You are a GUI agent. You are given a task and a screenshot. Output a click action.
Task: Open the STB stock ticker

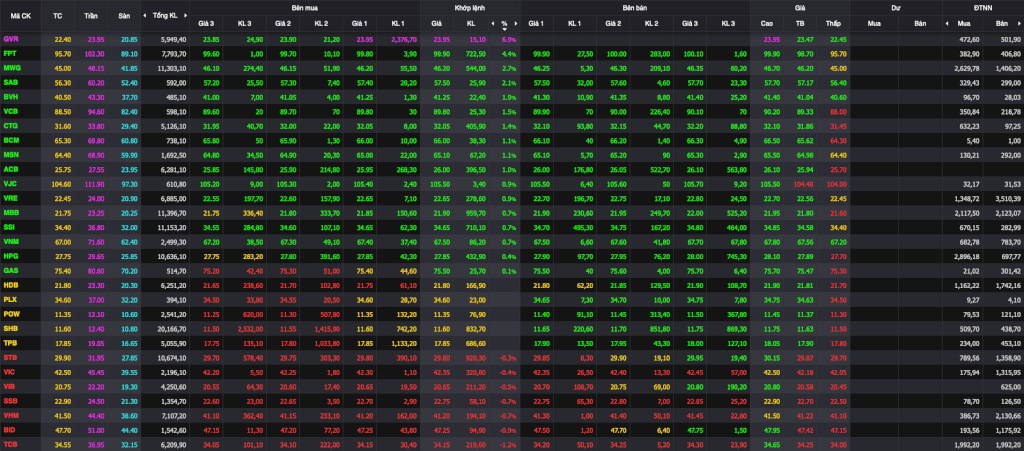click(x=10, y=356)
